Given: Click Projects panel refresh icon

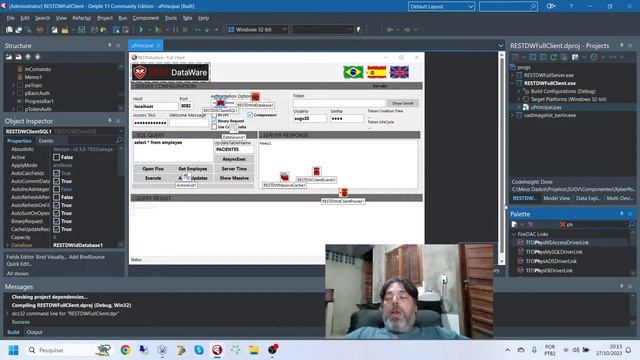Looking at the screenshot, I should tap(553, 57).
